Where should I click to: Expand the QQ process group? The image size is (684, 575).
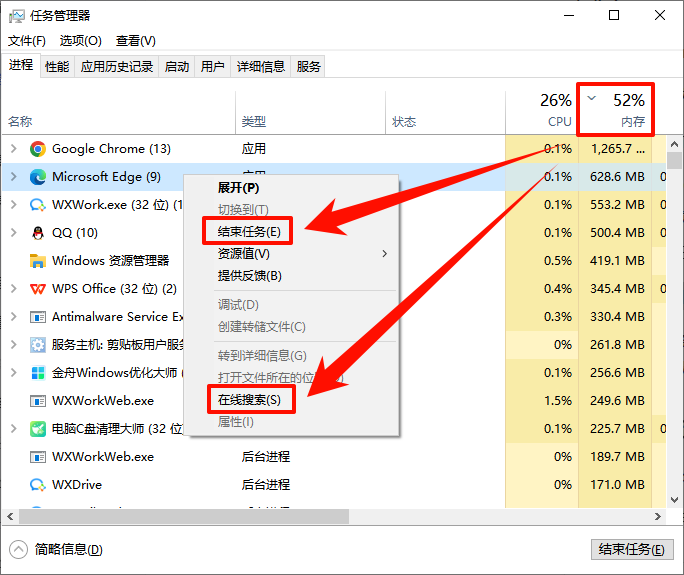pos(14,233)
